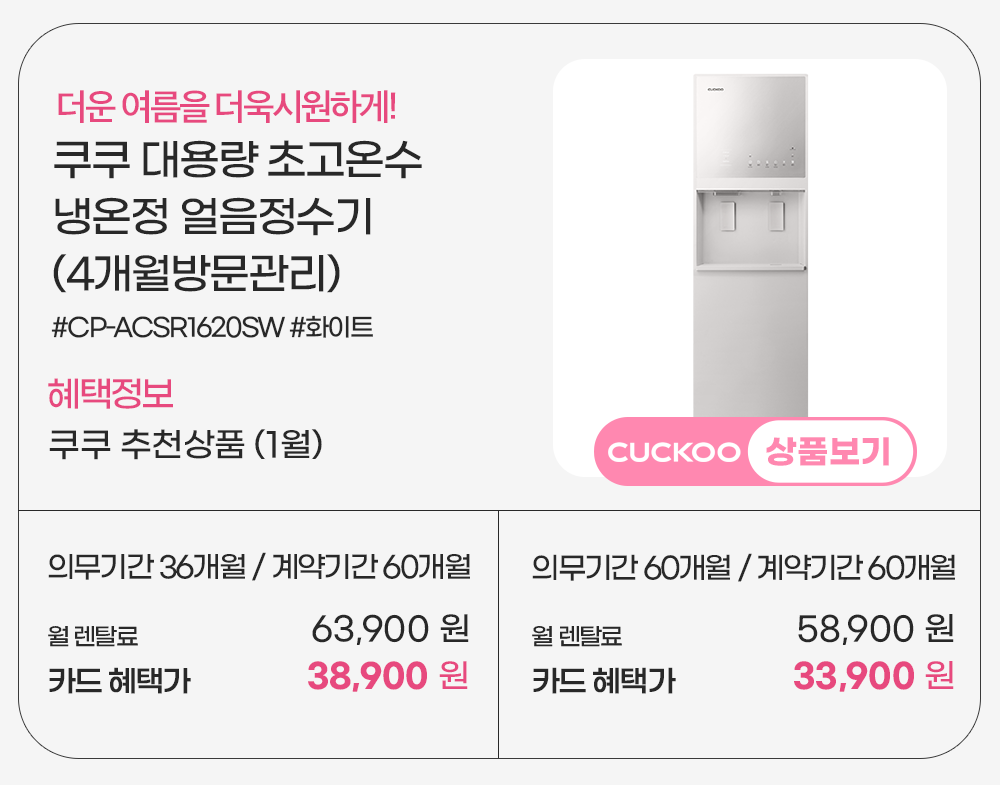Click the right water dispenser outlet
1000x785 pixels.
775,216
